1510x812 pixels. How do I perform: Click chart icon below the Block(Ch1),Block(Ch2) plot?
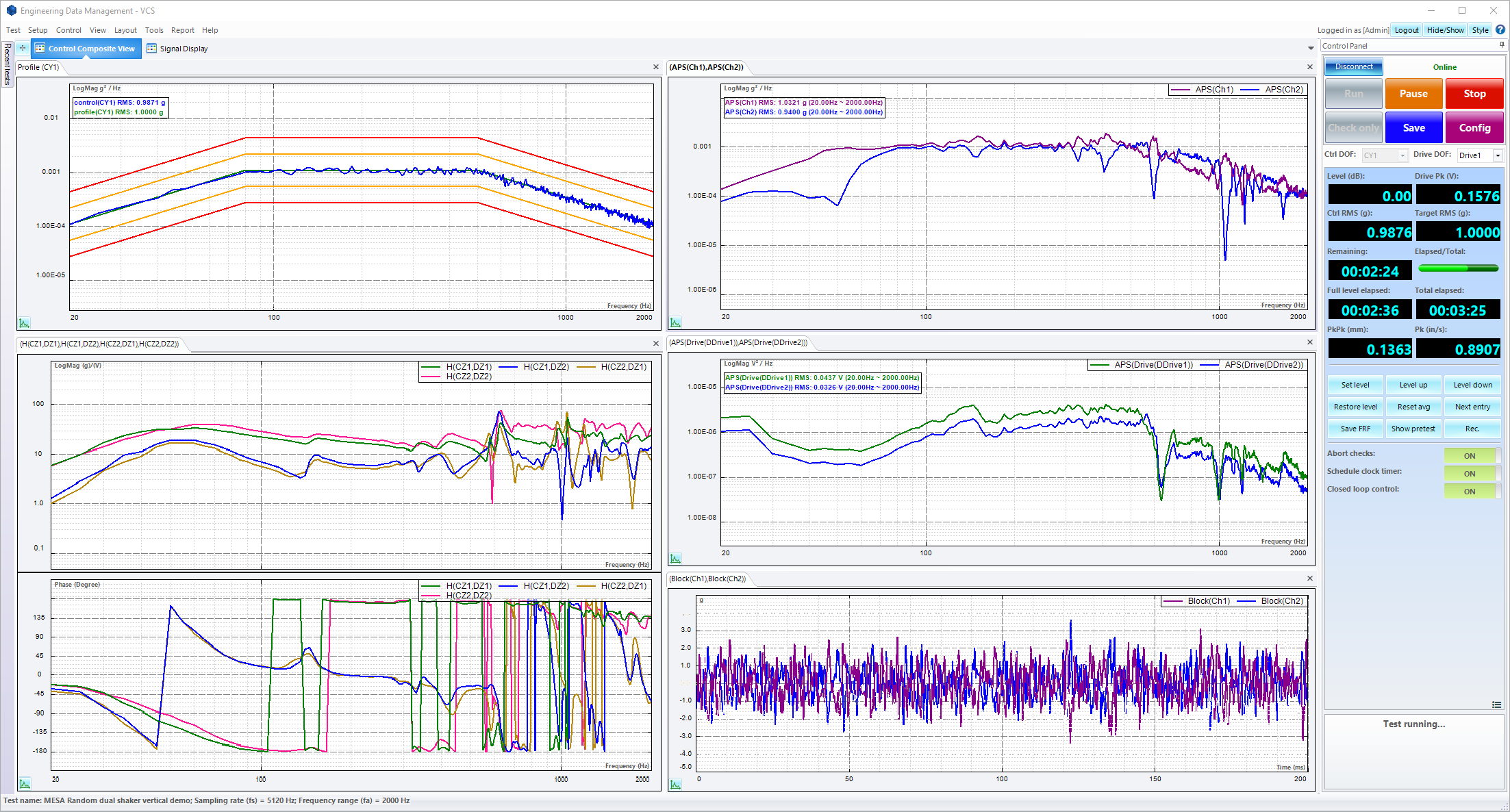pyautogui.click(x=676, y=785)
